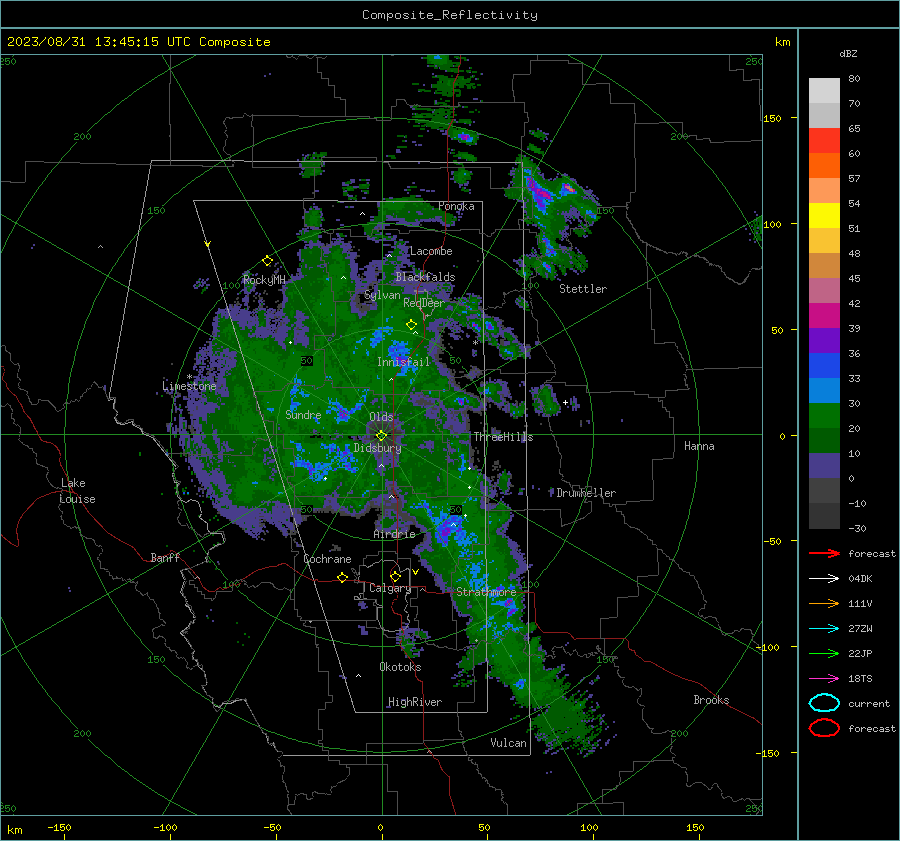Click yellow diamond marker above Calgary label
900x841 pixels.
395,576
